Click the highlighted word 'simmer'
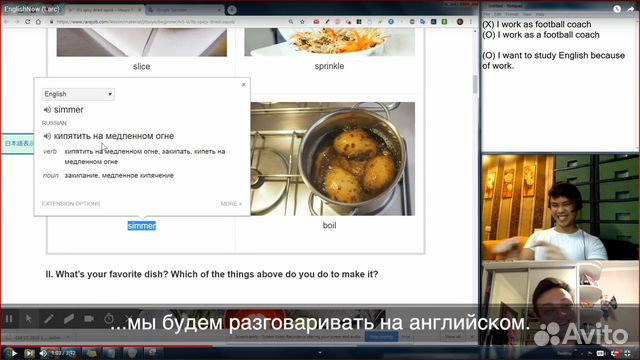 (142, 226)
